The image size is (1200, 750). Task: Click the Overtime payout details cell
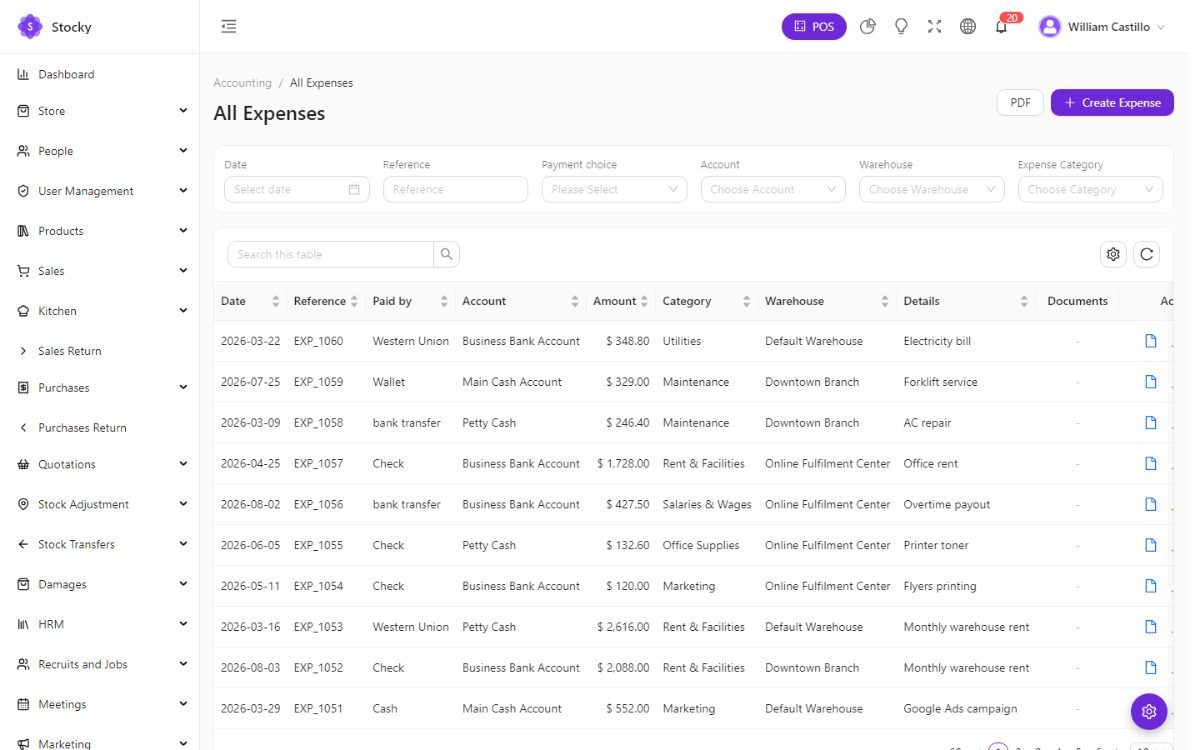pyautogui.click(x=947, y=504)
